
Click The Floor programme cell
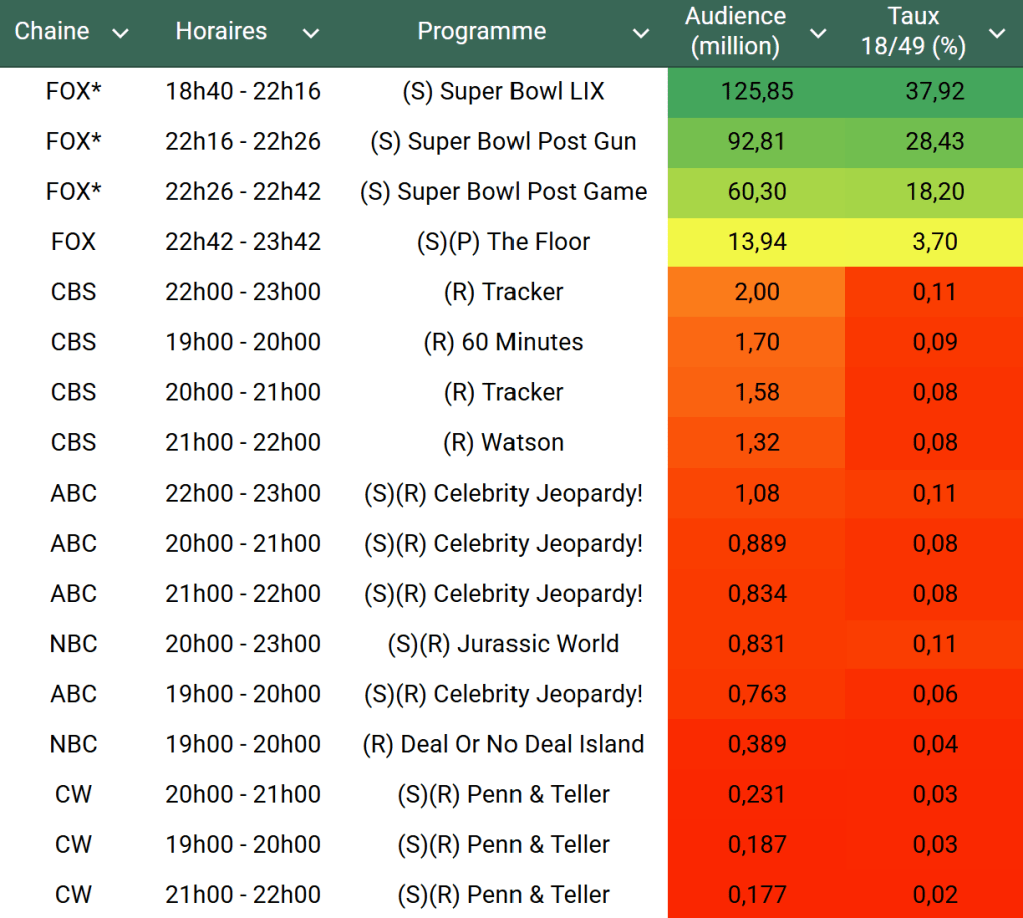tap(503, 242)
